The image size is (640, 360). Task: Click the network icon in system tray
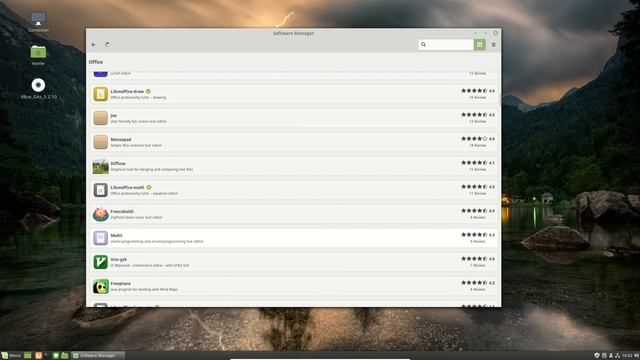618,356
